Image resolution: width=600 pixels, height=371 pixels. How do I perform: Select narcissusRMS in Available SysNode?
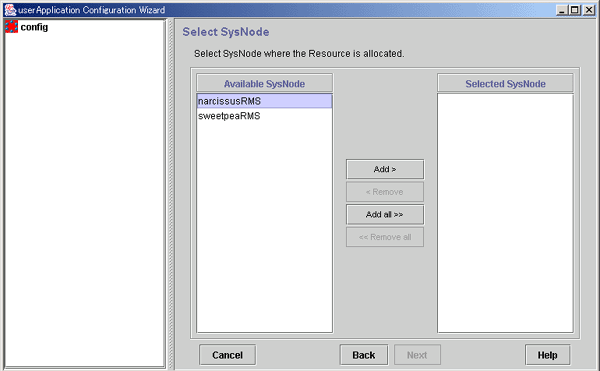point(264,101)
